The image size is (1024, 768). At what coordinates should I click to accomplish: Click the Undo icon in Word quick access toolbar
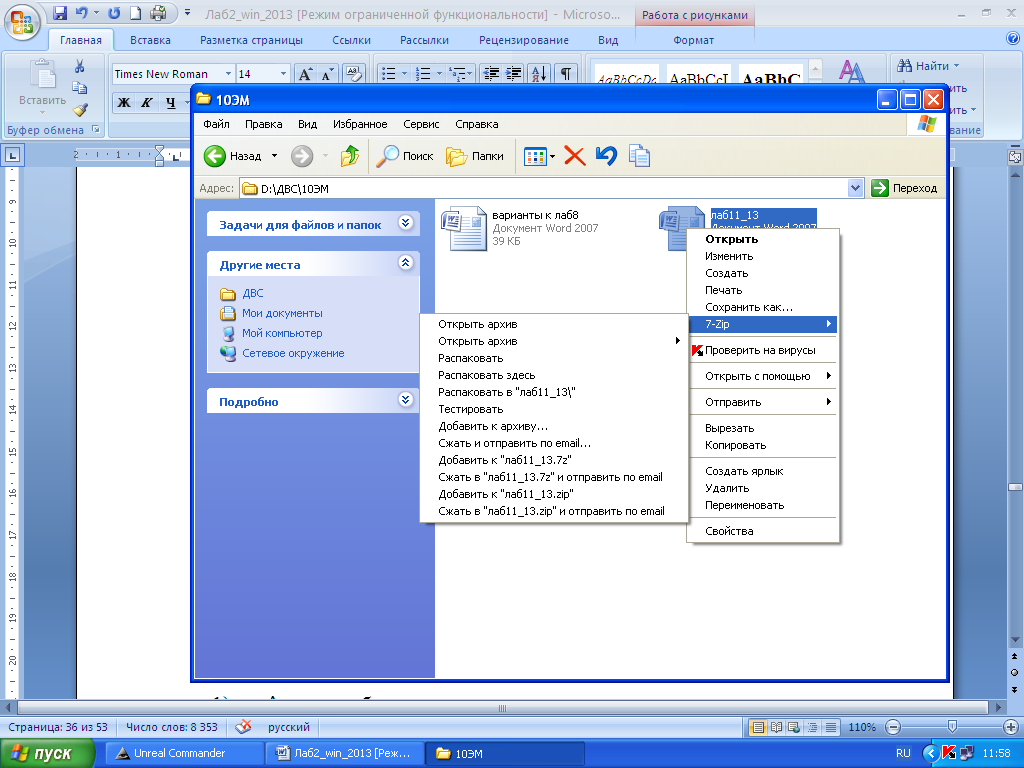pyautogui.click(x=82, y=13)
